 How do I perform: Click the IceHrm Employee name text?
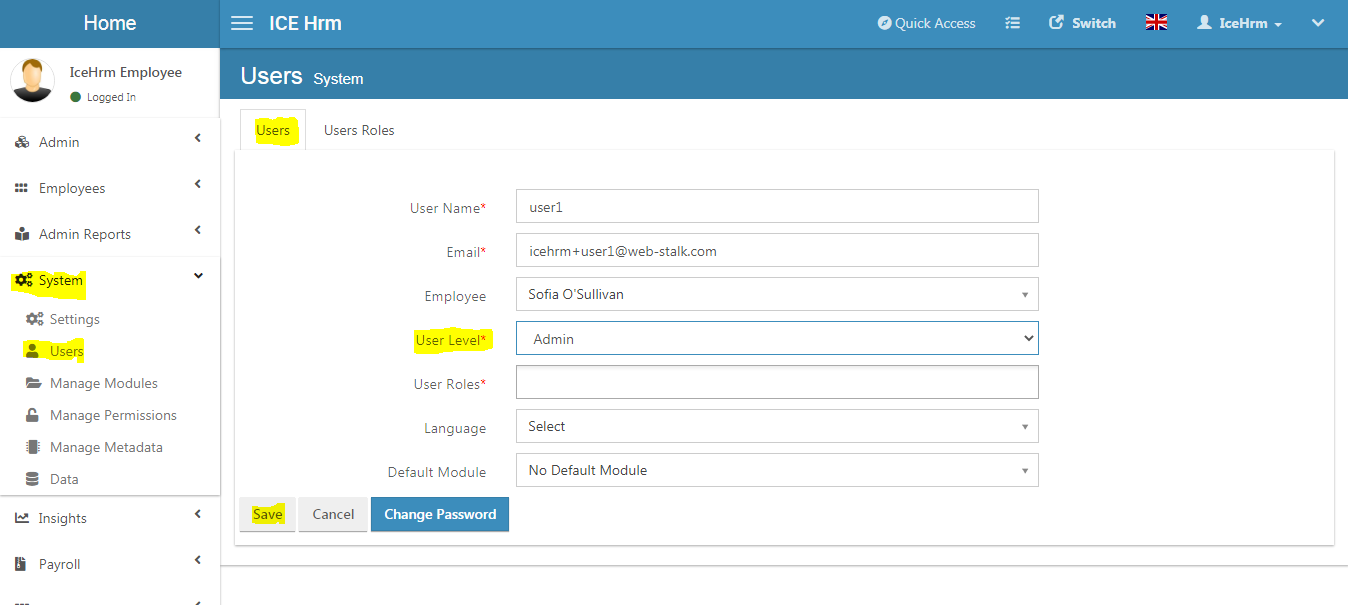click(126, 72)
